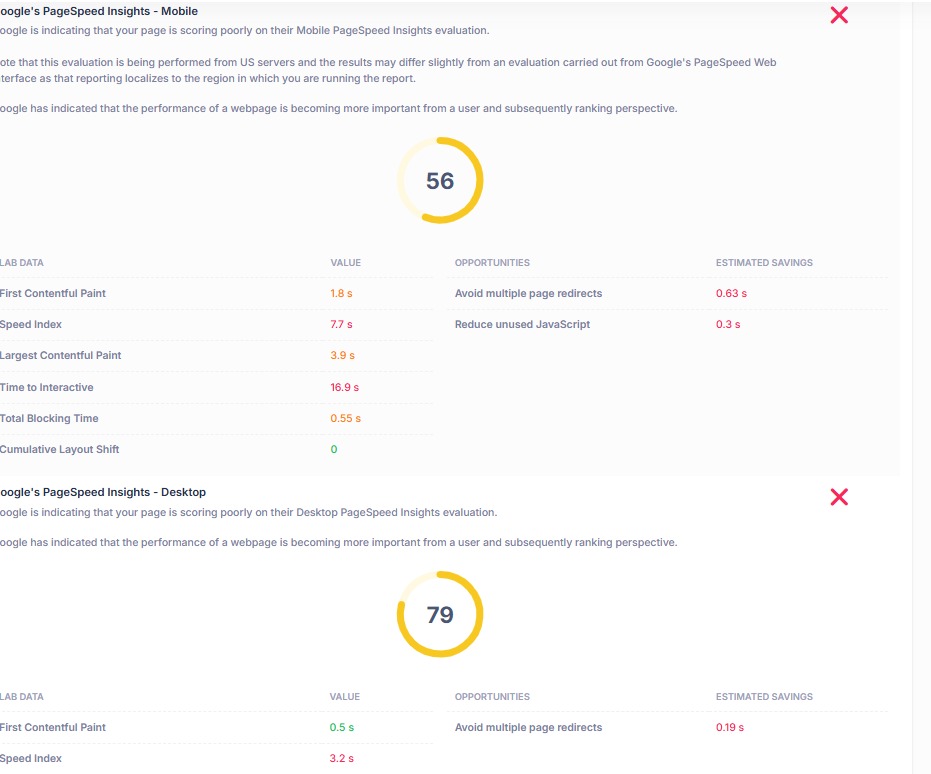Select the Total Blocking Time row
The image size is (931, 774).
click(49, 418)
